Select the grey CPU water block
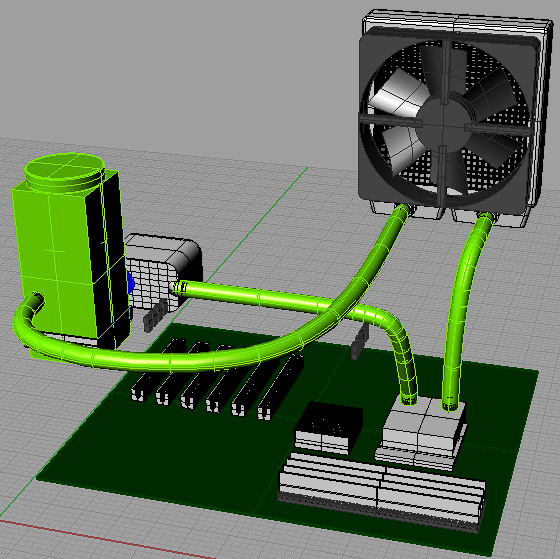The height and width of the screenshot is (559, 560). point(421,432)
